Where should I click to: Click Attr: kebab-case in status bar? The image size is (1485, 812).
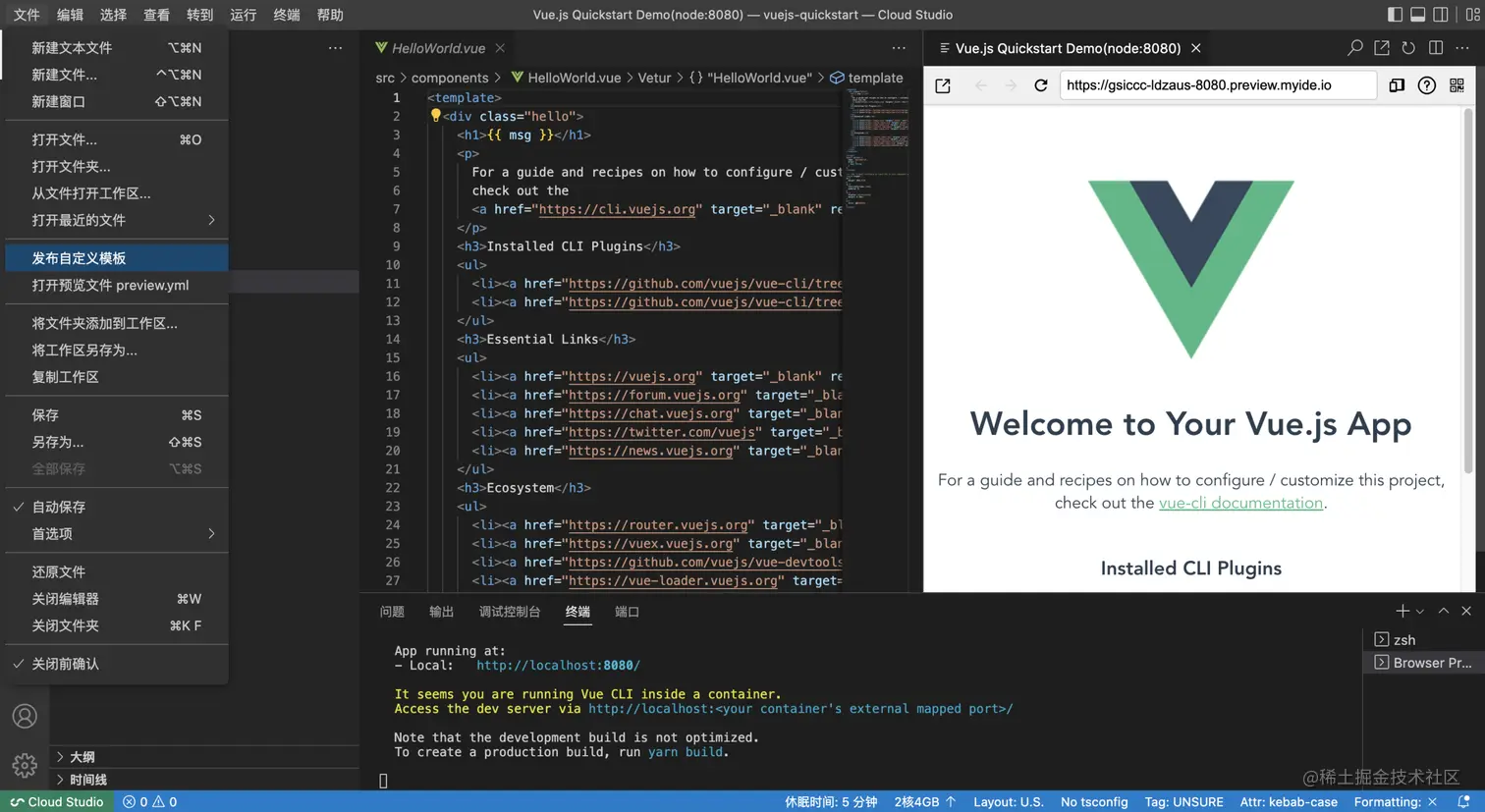pyautogui.click(x=1289, y=801)
